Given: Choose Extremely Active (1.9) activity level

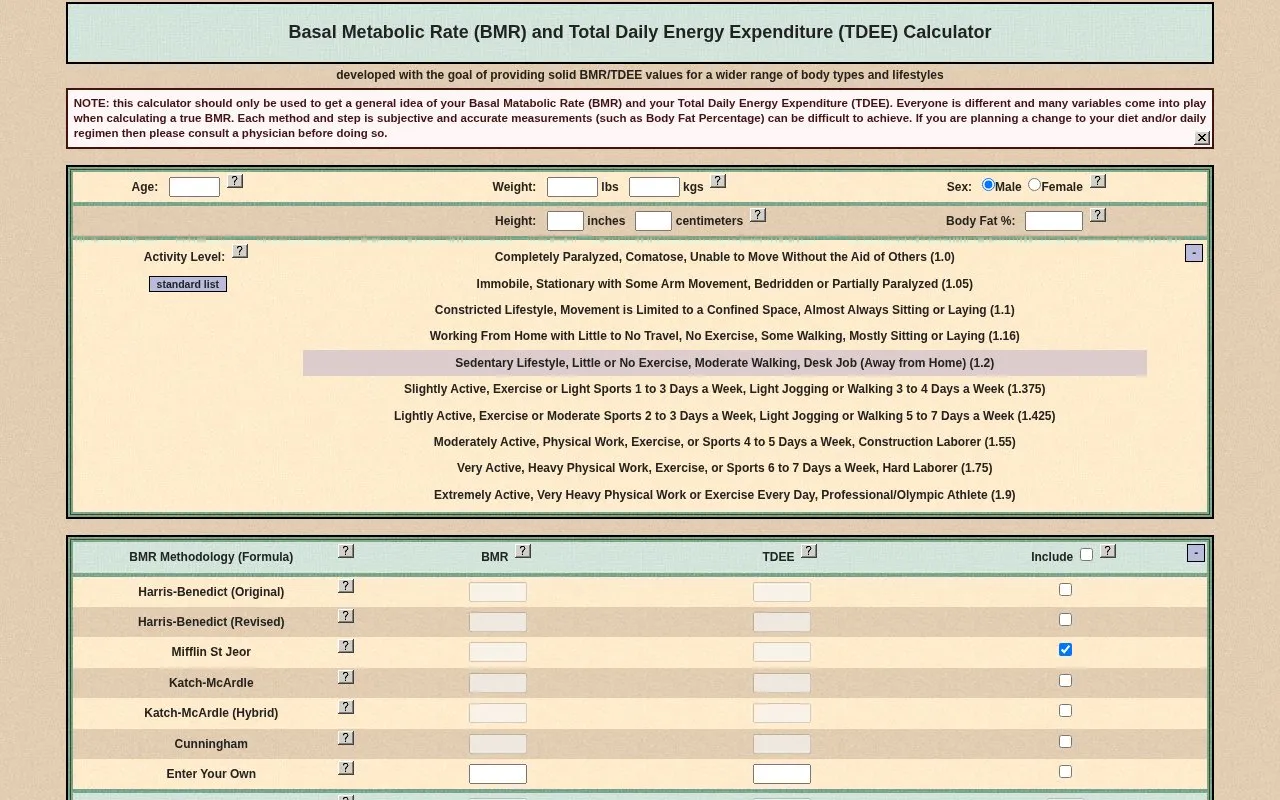Looking at the screenshot, I should (725, 495).
